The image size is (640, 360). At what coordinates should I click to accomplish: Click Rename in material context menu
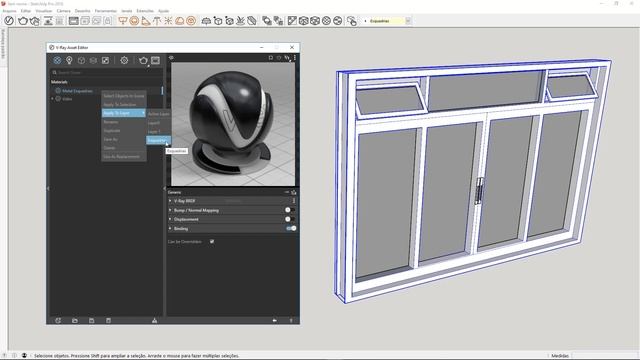[x=124, y=122]
